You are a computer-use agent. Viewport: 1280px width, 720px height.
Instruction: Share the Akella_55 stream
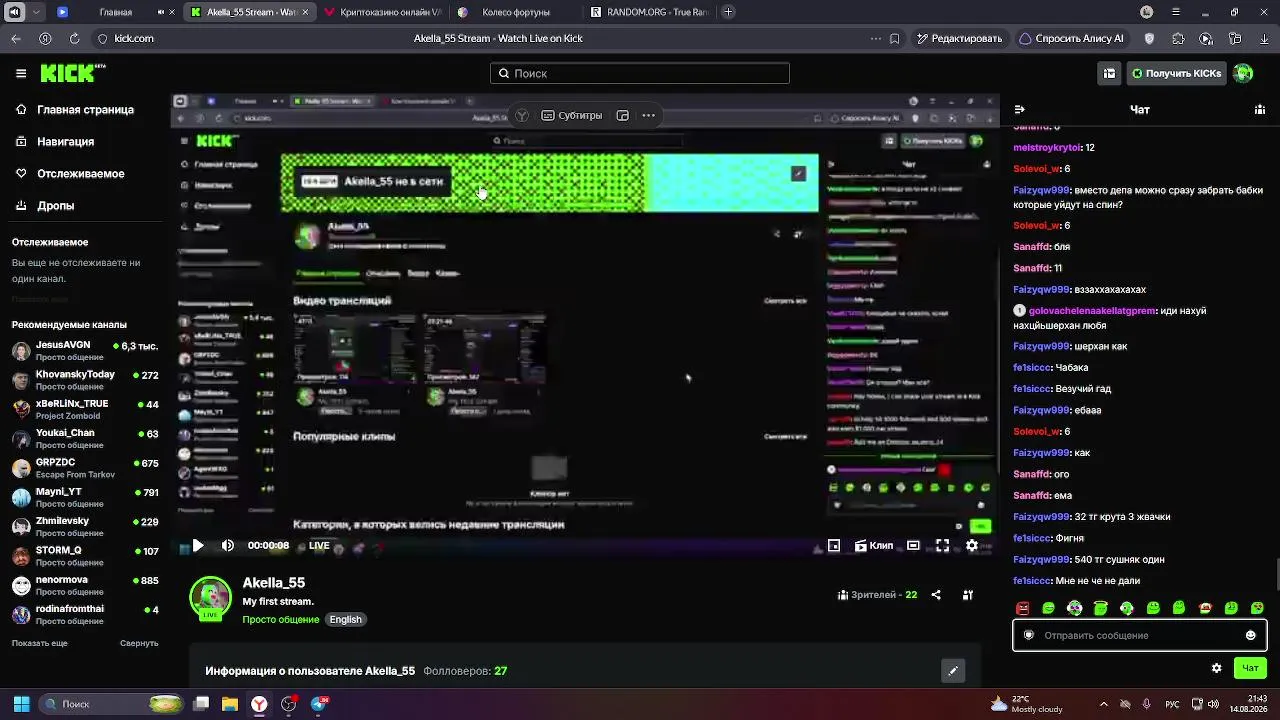(936, 595)
